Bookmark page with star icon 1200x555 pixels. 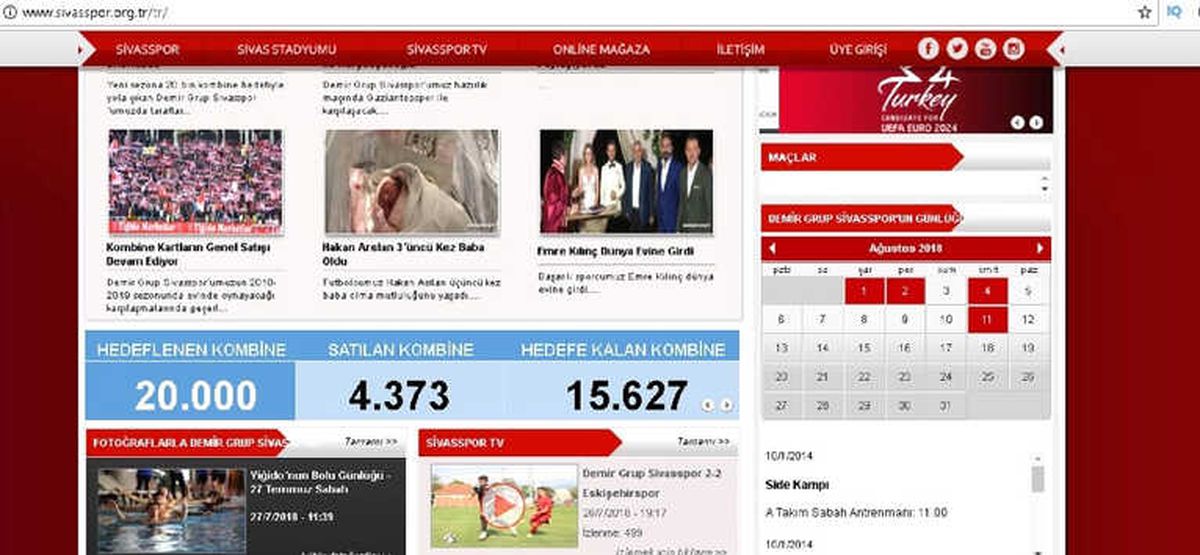(x=1145, y=12)
